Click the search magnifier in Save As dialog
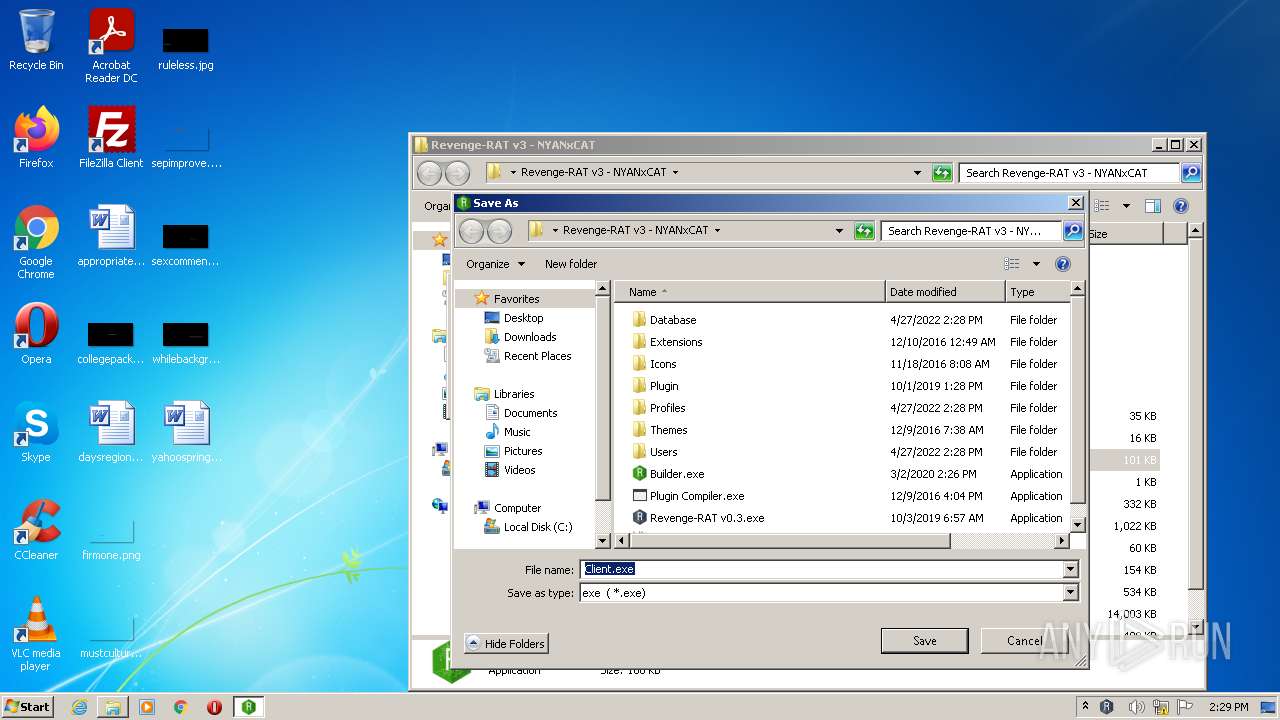Screen dimensions: 1280x720 [1072, 231]
